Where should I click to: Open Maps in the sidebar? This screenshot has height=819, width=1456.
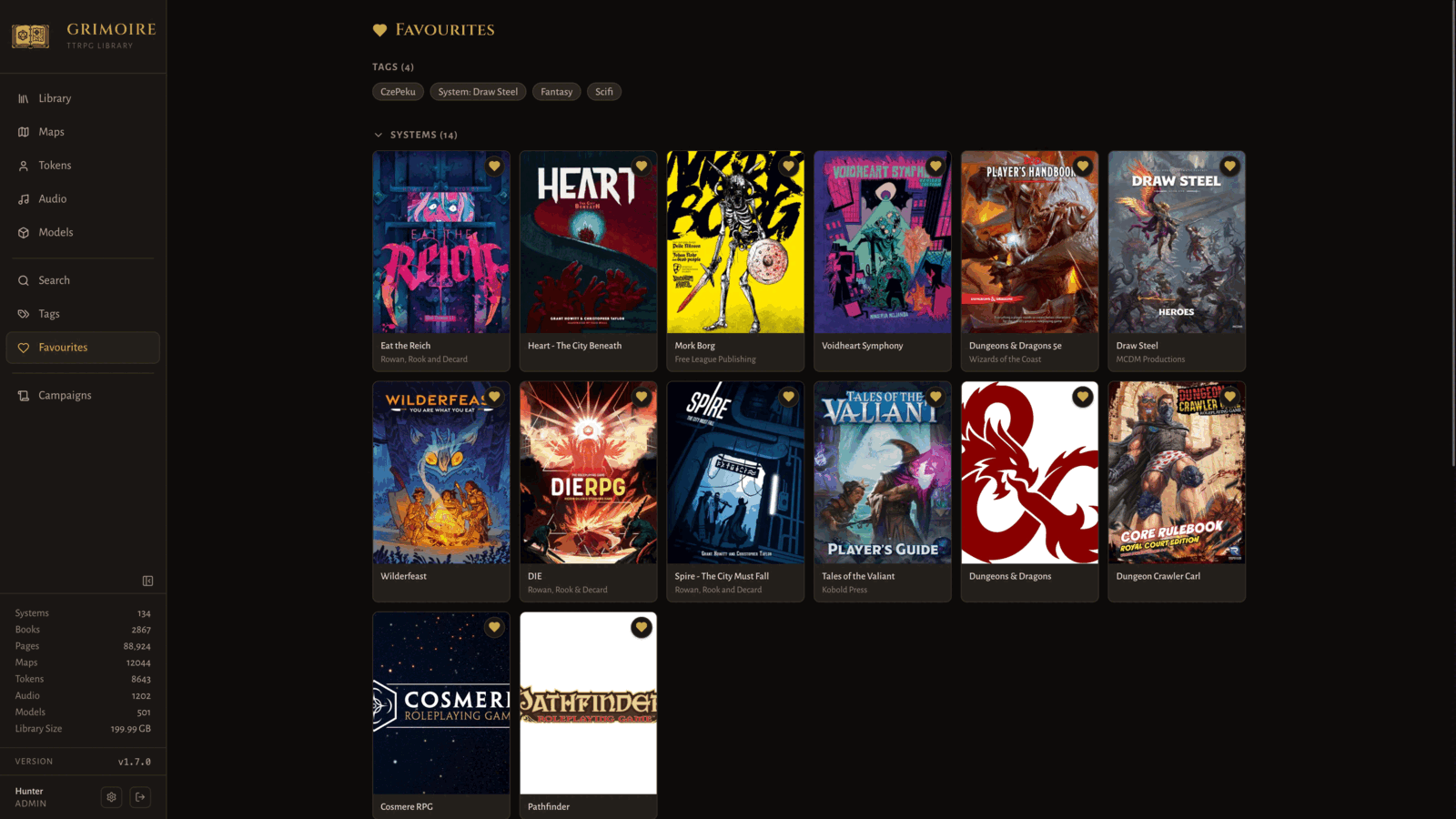[x=83, y=132]
